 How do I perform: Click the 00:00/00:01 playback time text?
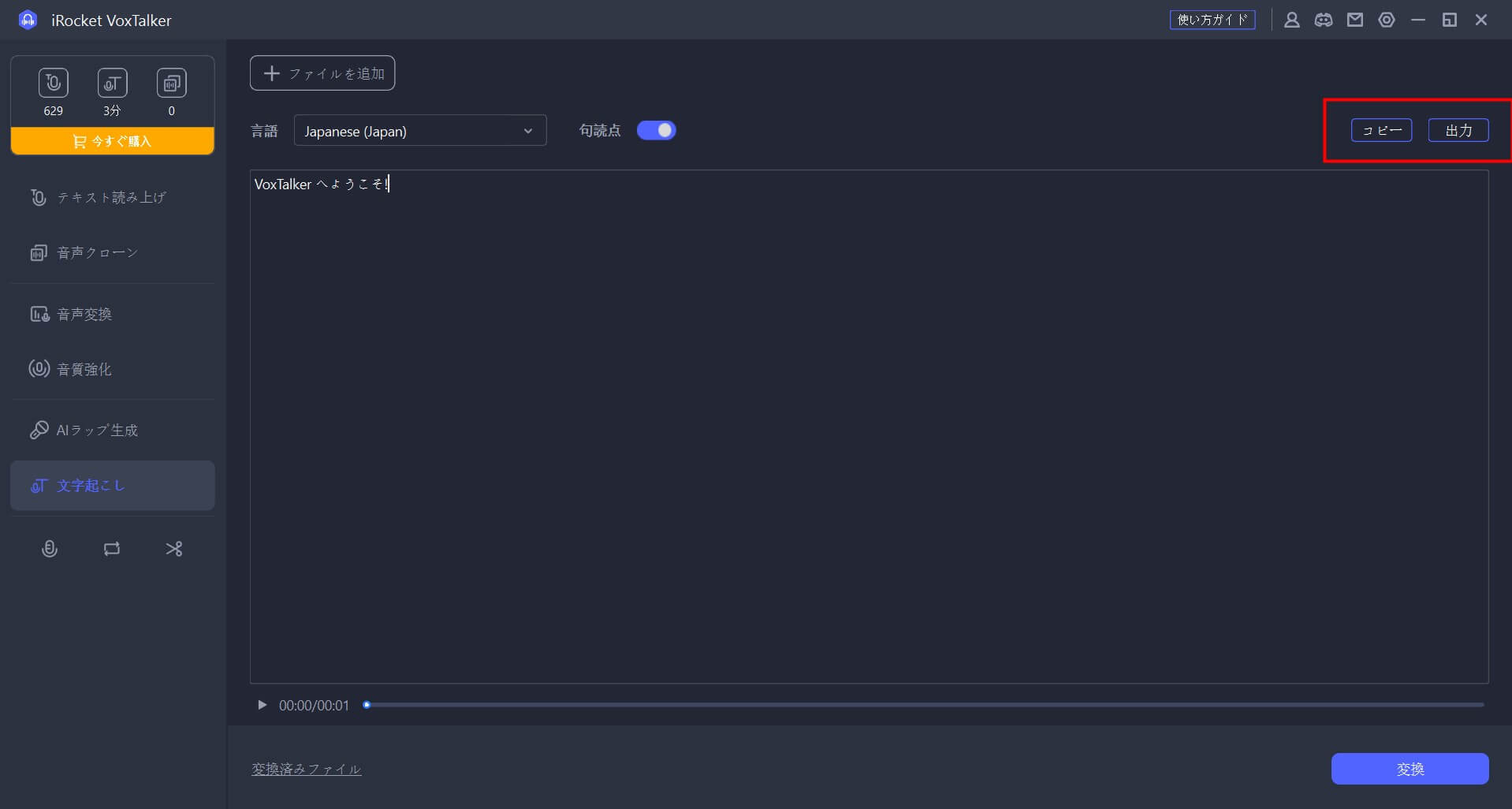(x=314, y=706)
